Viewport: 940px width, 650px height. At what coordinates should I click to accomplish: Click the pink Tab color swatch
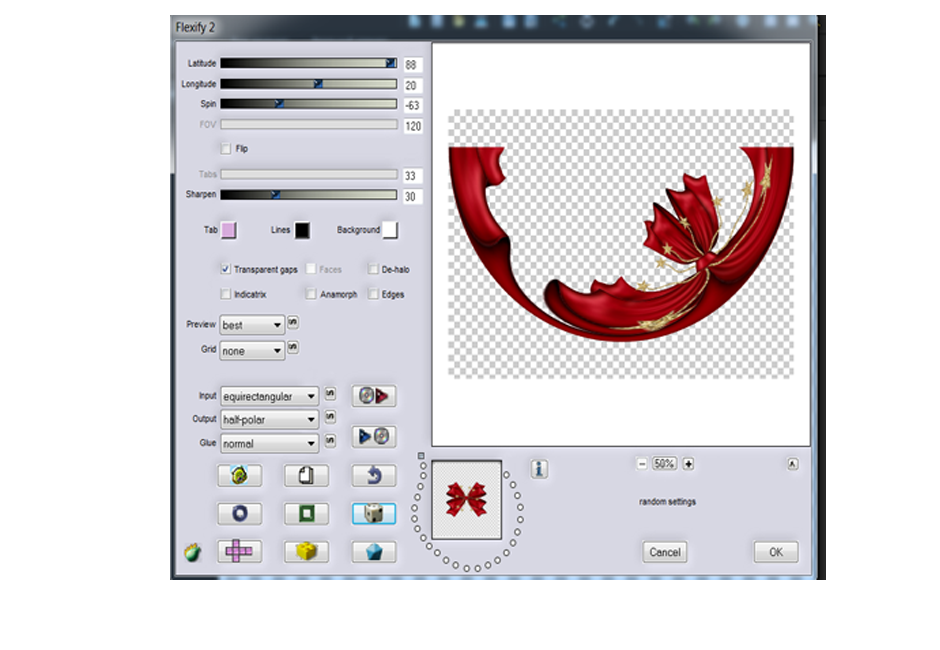point(228,230)
